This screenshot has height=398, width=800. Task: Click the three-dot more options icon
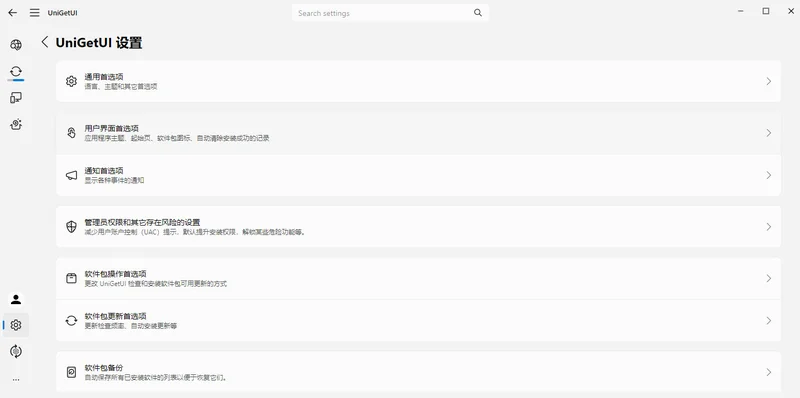pyautogui.click(x=16, y=380)
